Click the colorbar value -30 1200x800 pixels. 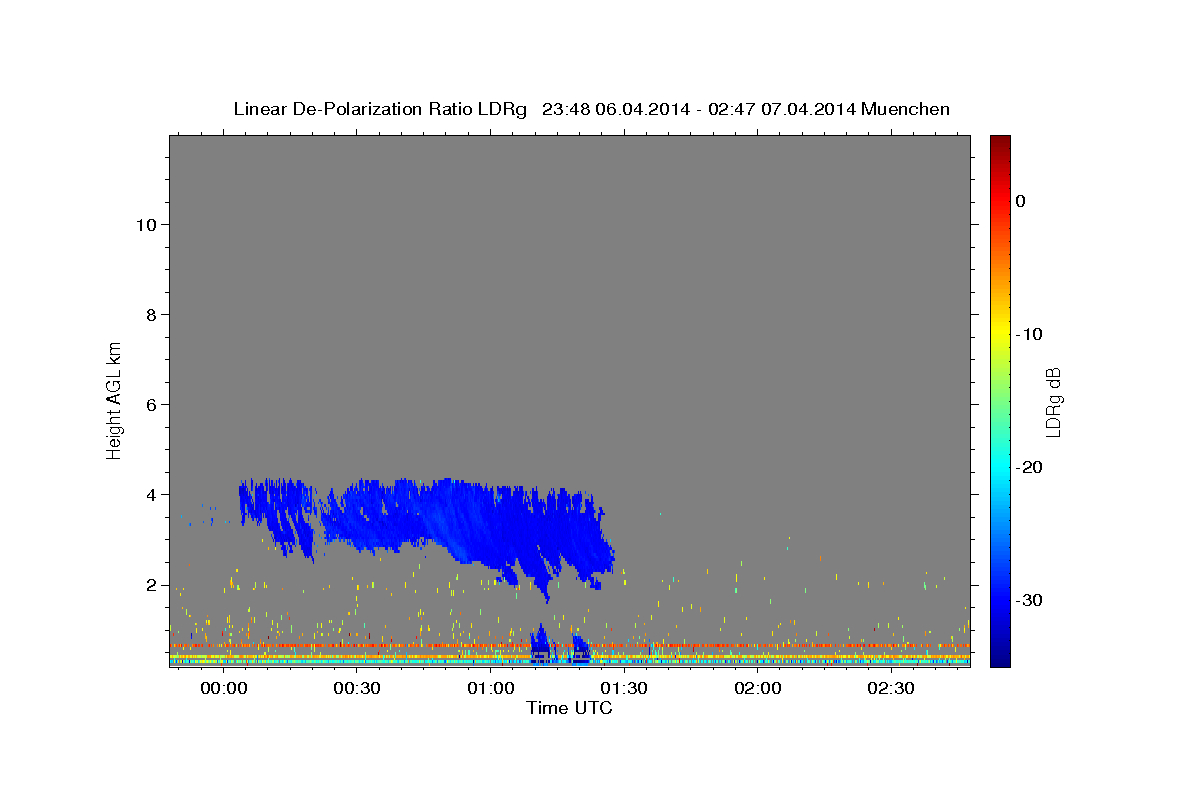tap(1030, 600)
